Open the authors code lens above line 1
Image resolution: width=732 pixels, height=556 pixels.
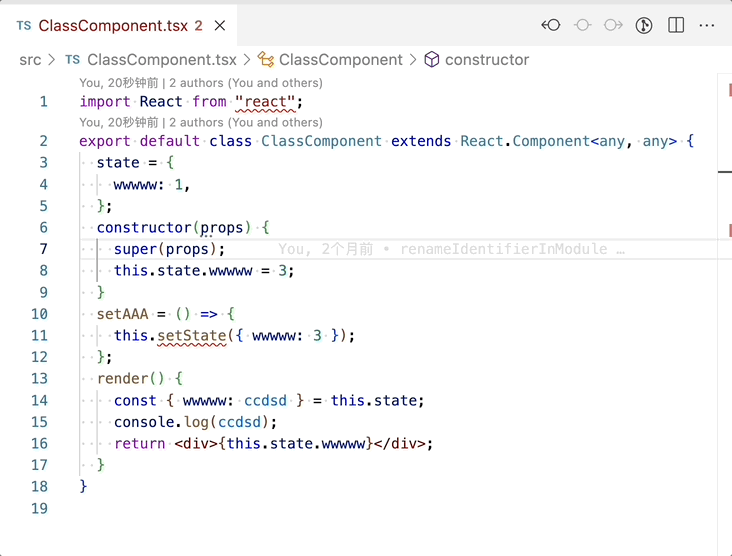201,83
